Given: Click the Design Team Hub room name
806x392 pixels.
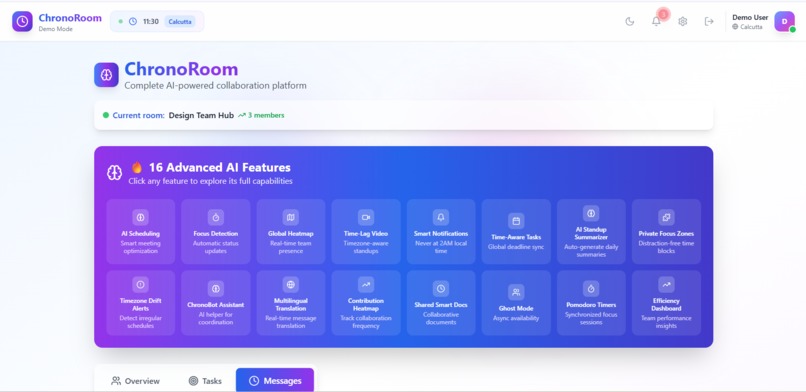Looking at the screenshot, I should [x=201, y=116].
